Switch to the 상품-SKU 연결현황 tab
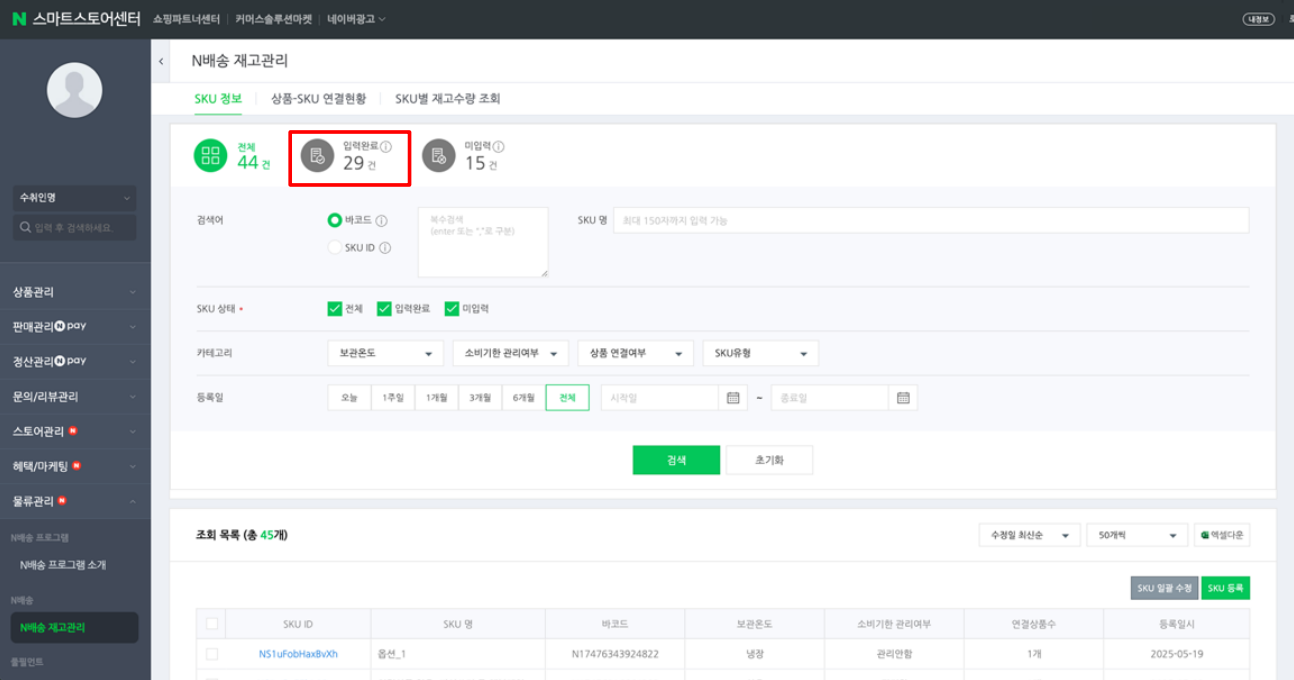This screenshot has width=1294, height=680. [x=318, y=99]
